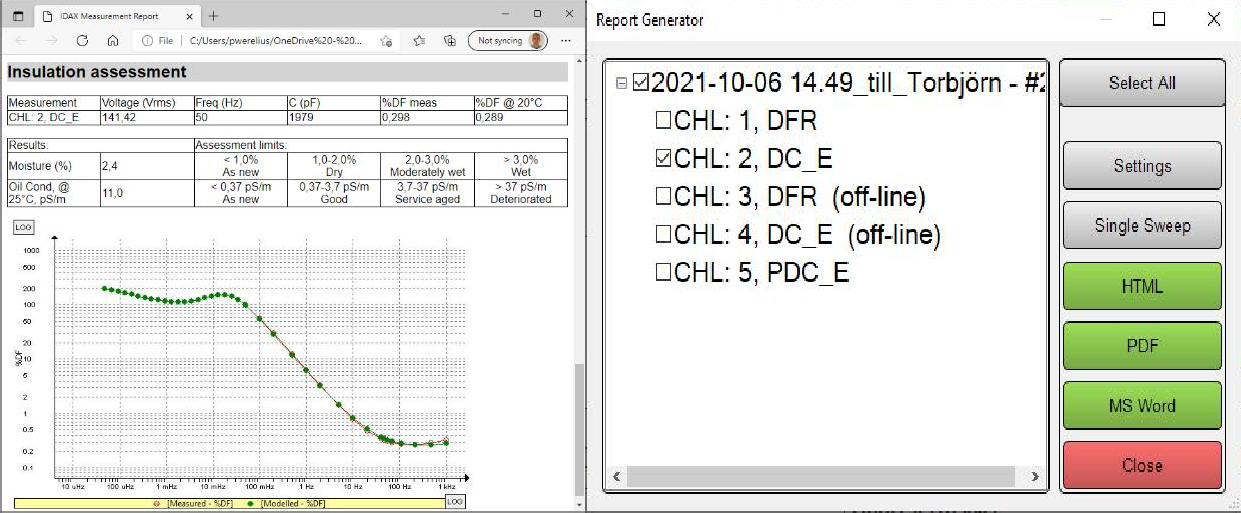The image size is (1241, 513).
Task: Open the Collections icon in browser toolbar
Action: coord(450,41)
